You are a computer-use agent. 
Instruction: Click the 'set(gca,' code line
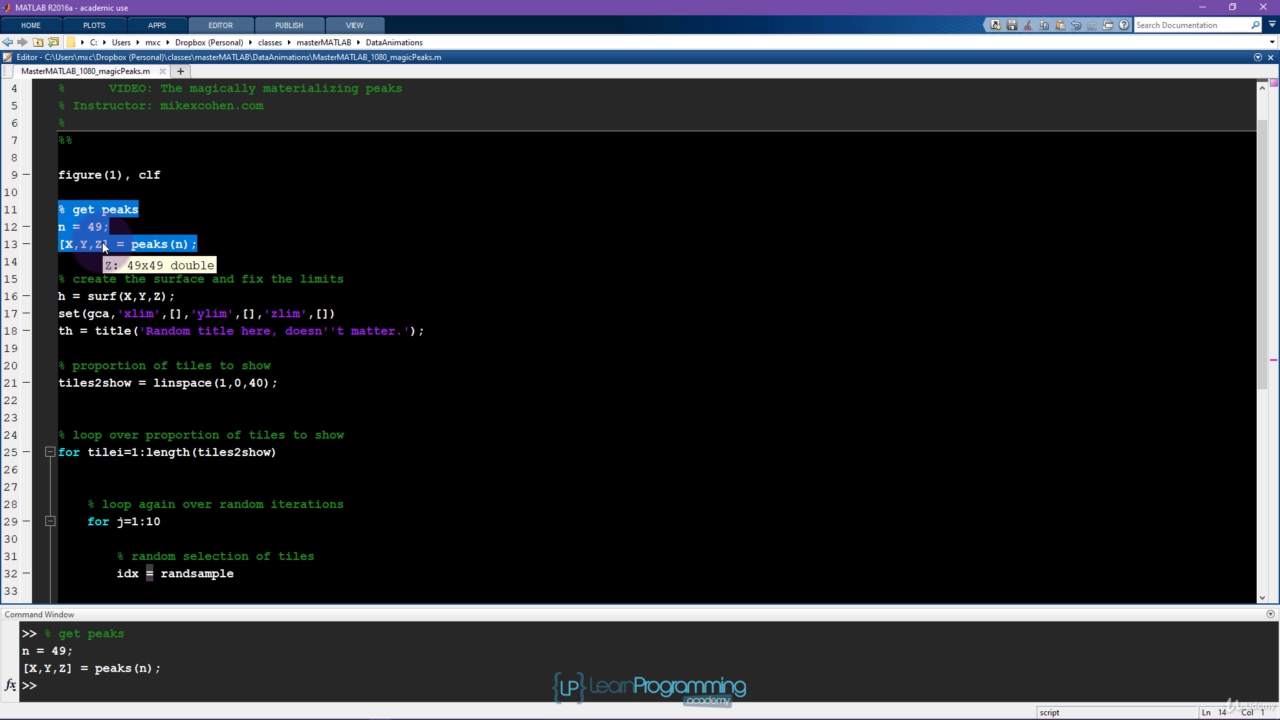[197, 313]
